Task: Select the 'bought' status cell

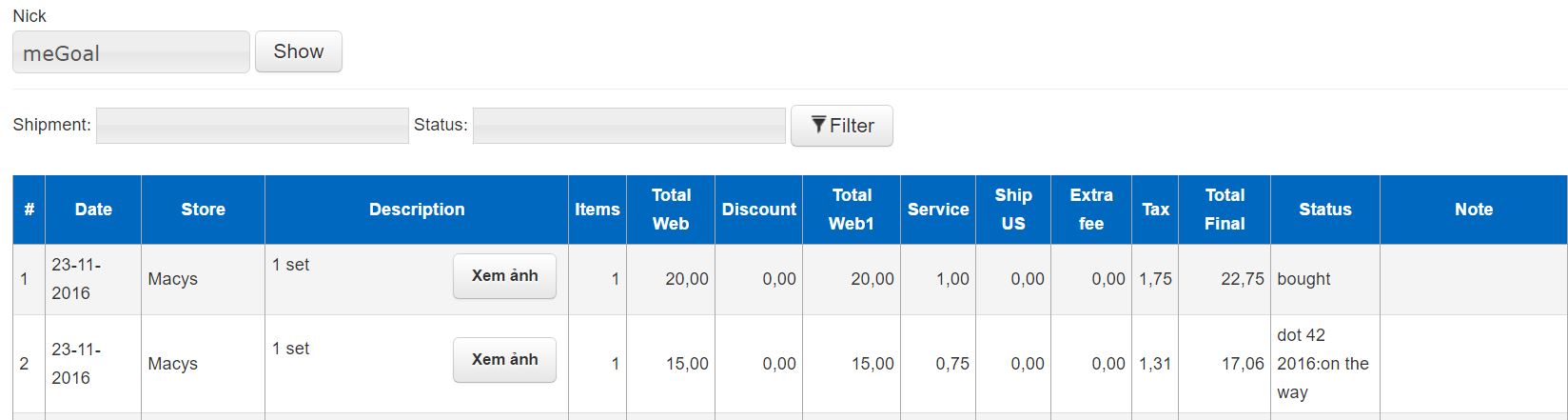Action: pos(1303,279)
